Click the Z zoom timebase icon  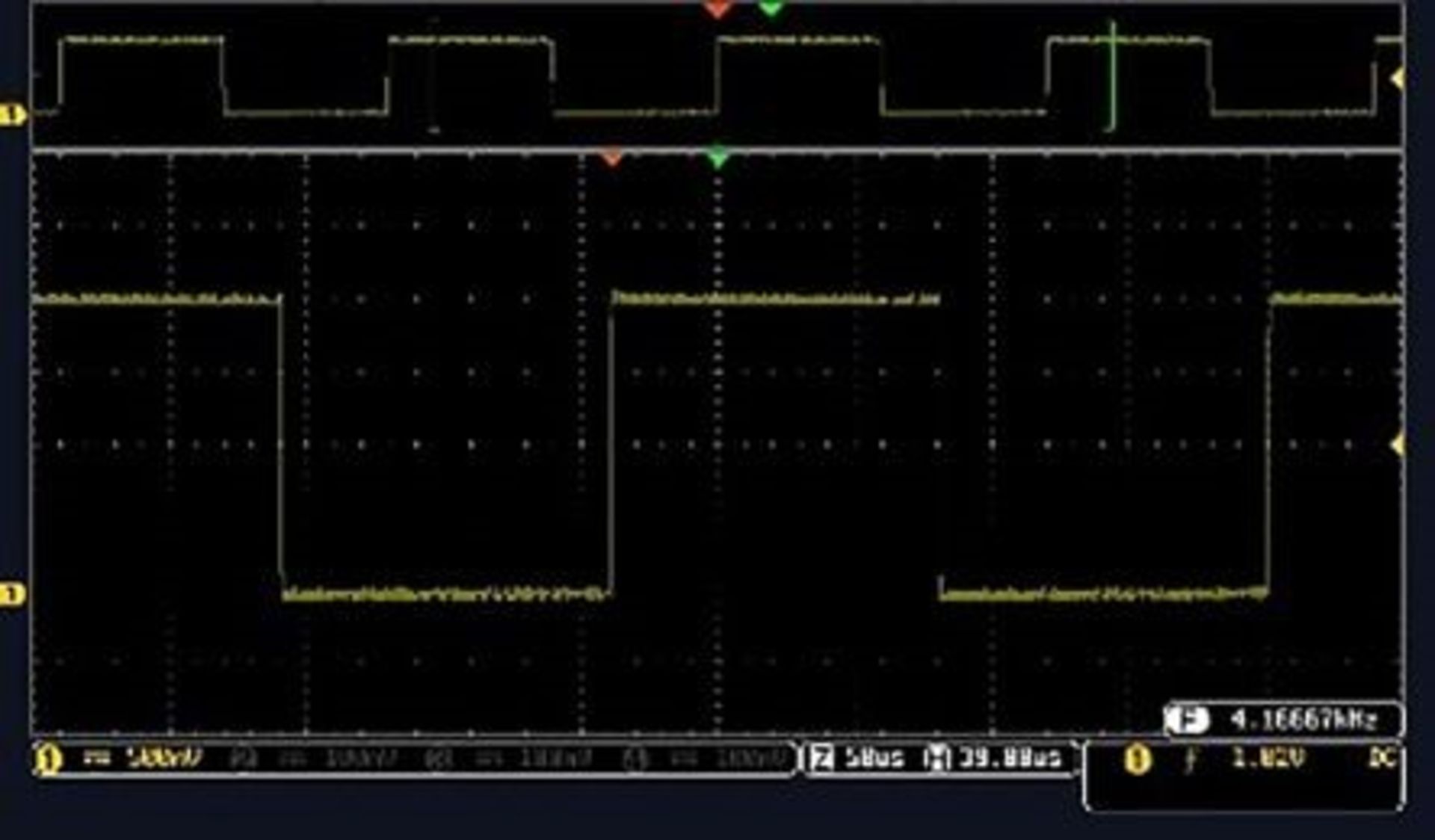tap(821, 759)
